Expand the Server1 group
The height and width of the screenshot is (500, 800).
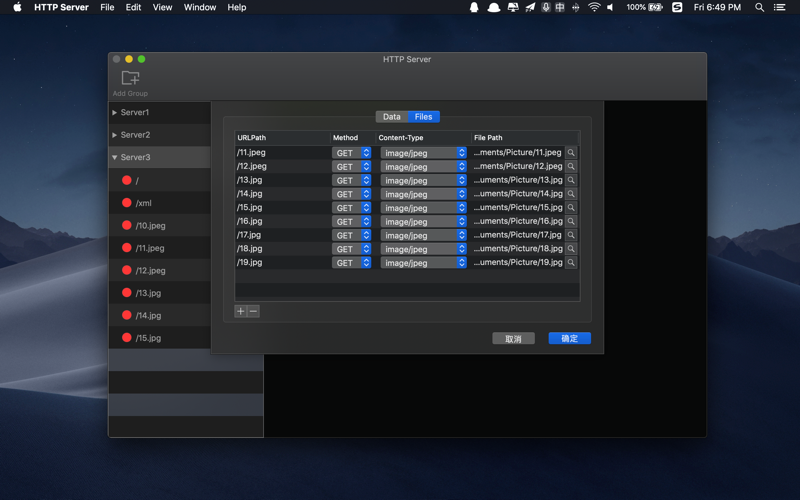115,112
